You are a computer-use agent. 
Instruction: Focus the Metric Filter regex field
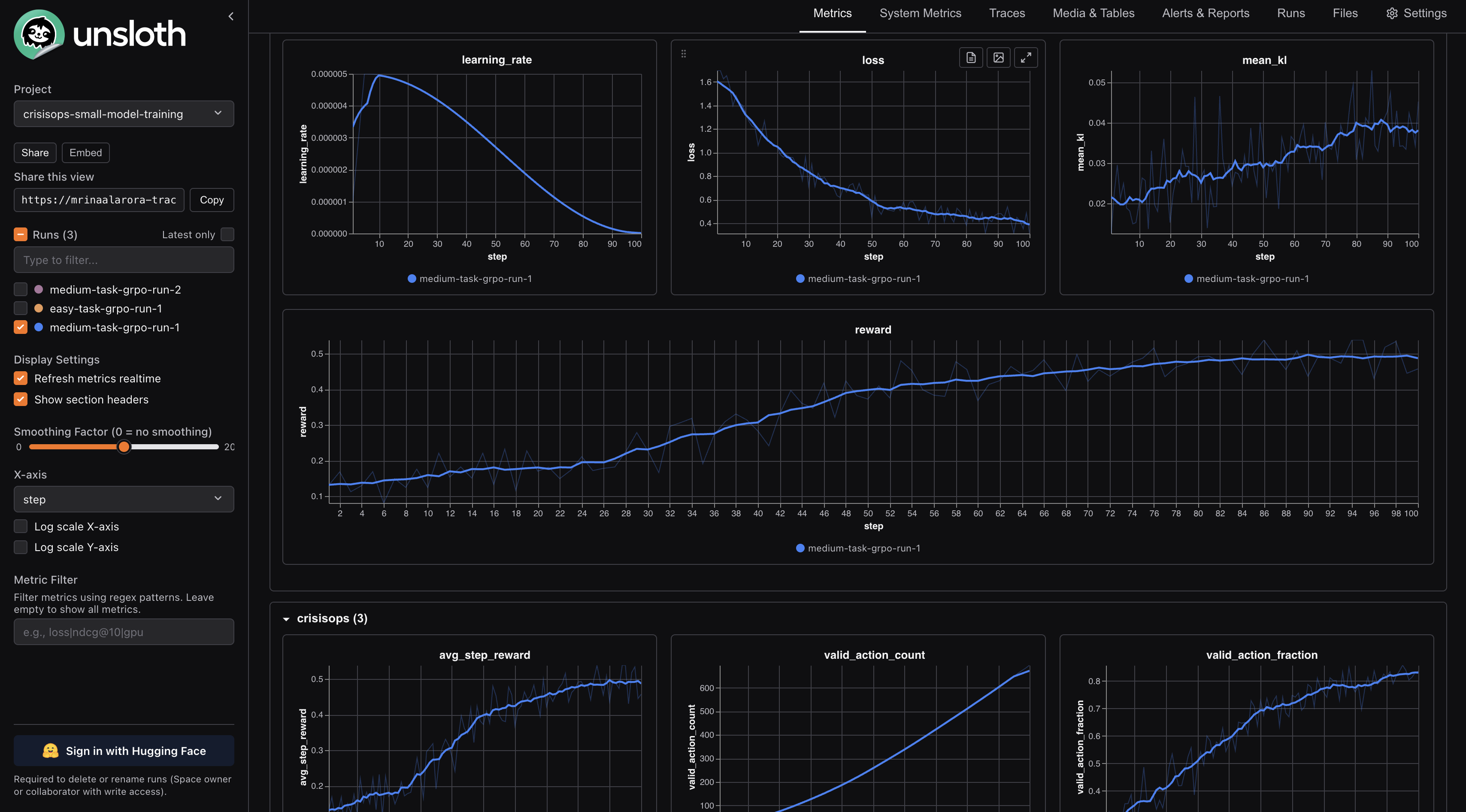click(124, 632)
